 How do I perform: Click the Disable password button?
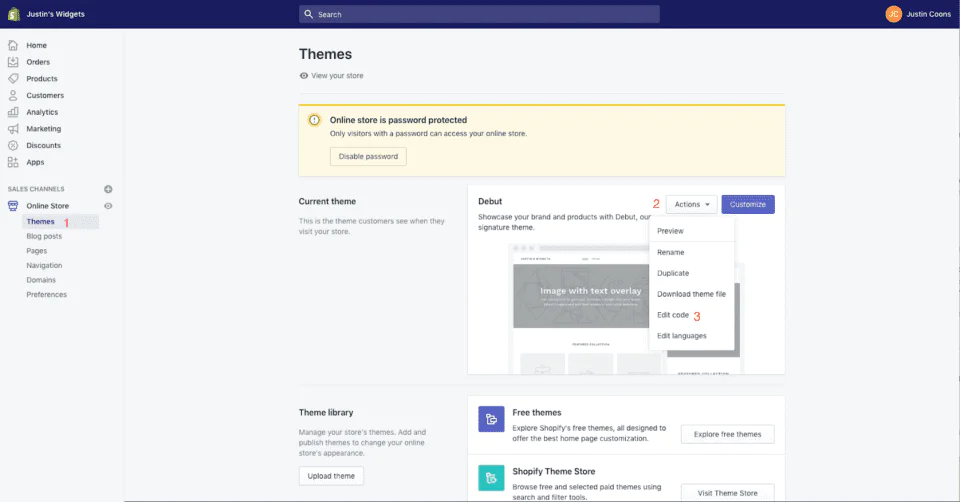click(x=368, y=156)
